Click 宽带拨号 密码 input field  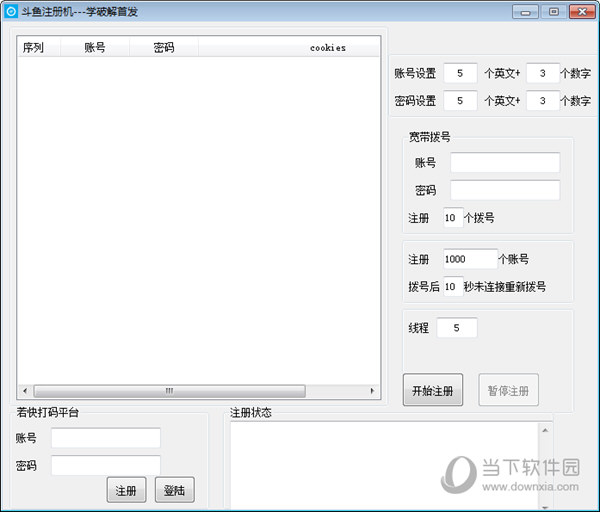point(505,190)
